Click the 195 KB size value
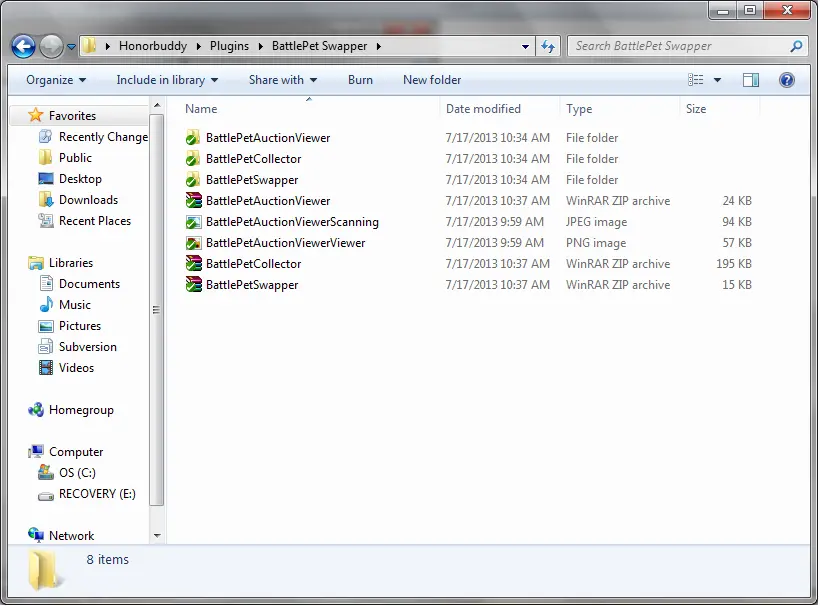This screenshot has width=820, height=606. tap(734, 264)
